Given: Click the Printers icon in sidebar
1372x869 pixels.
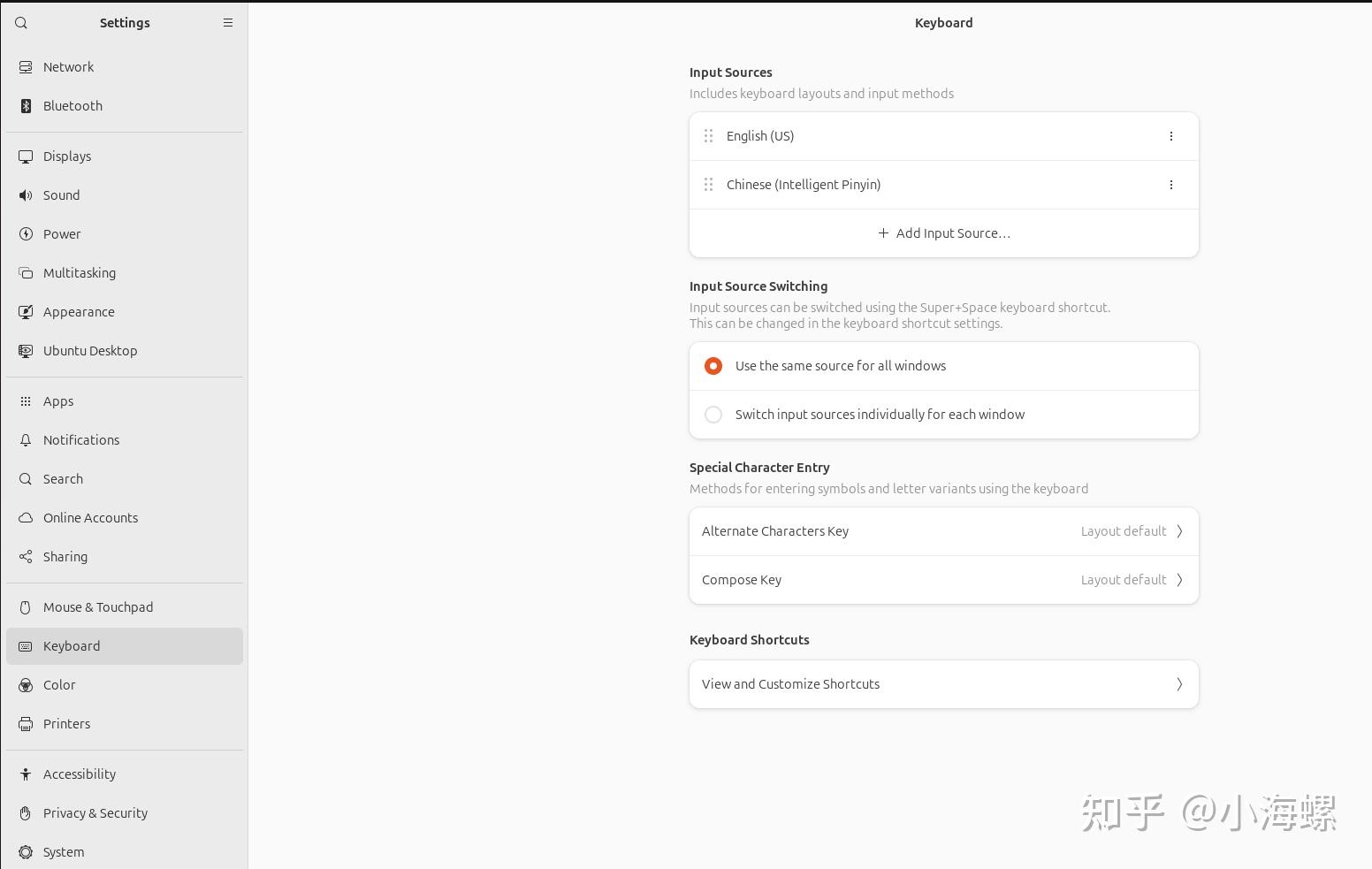Looking at the screenshot, I should pyautogui.click(x=26, y=724).
